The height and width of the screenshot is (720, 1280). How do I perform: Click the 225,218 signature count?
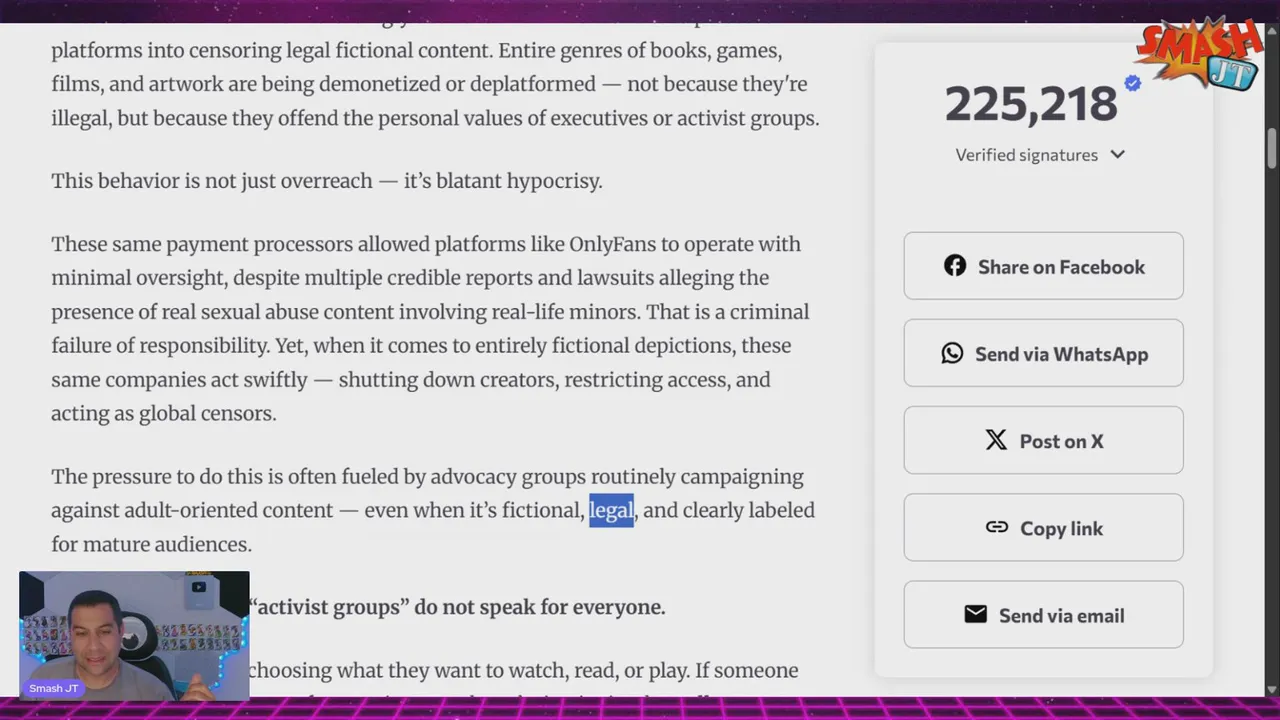click(1030, 104)
